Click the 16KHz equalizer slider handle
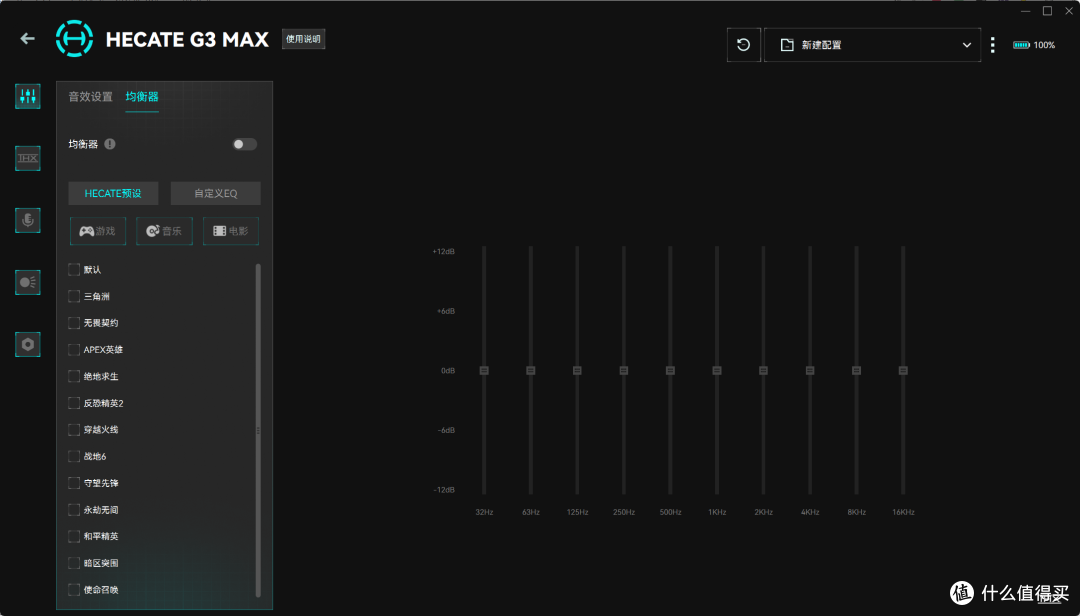 [903, 371]
